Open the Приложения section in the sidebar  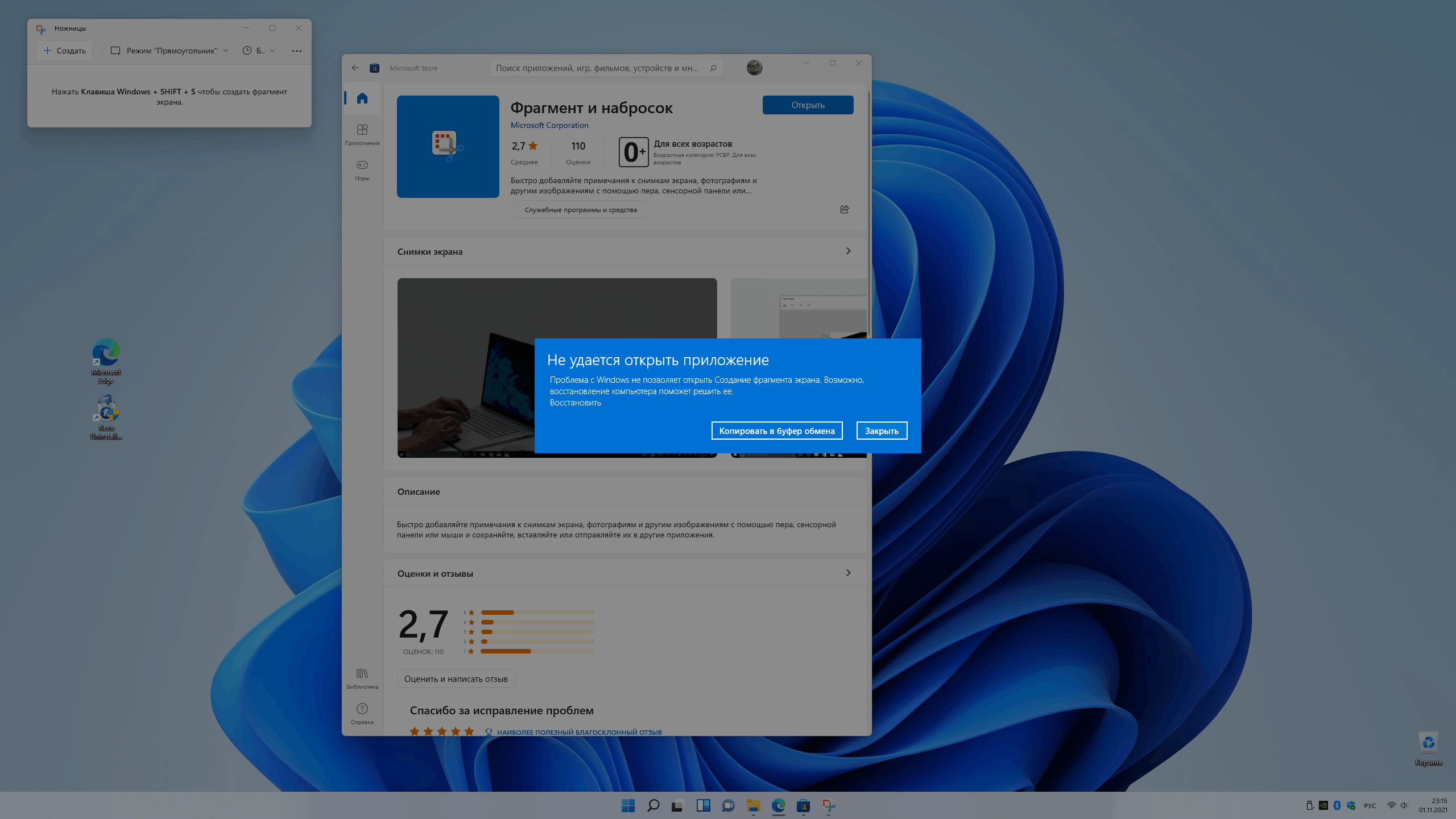(362, 135)
